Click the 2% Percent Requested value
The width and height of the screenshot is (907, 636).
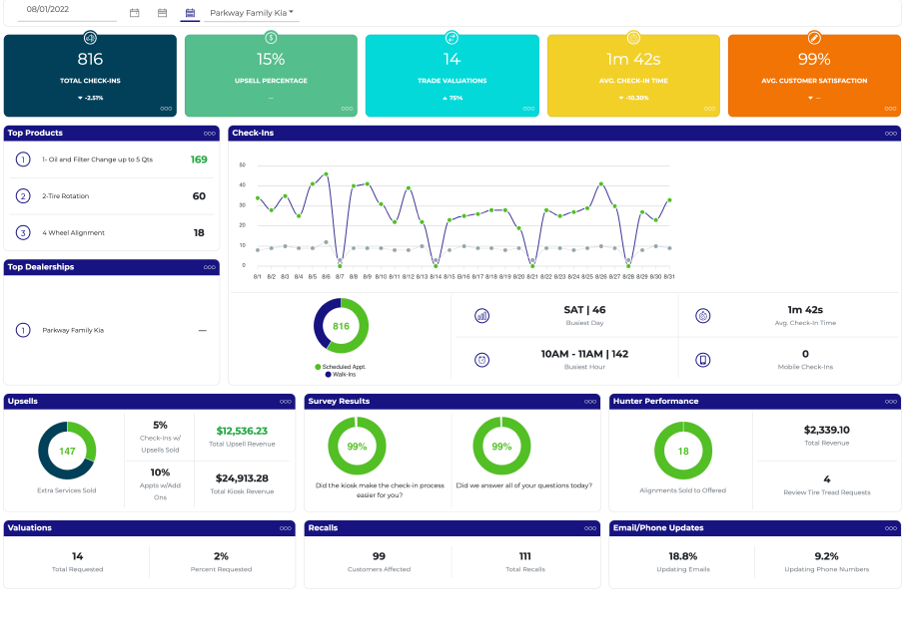[221, 556]
